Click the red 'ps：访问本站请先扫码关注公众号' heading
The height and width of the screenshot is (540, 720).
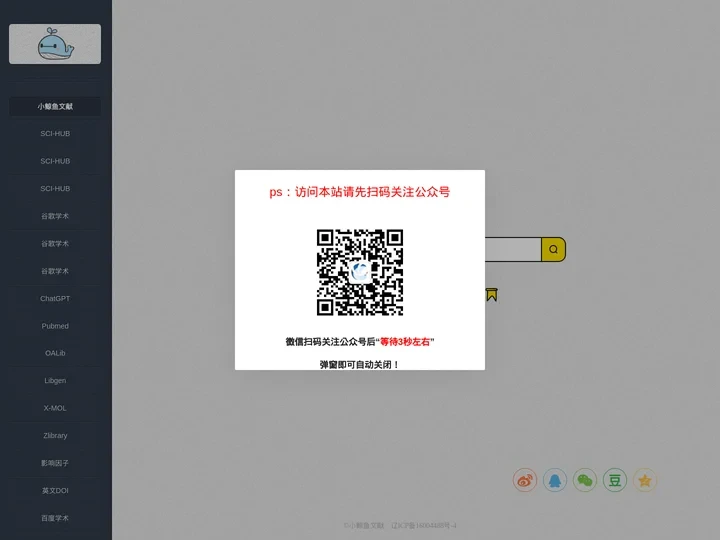click(360, 192)
